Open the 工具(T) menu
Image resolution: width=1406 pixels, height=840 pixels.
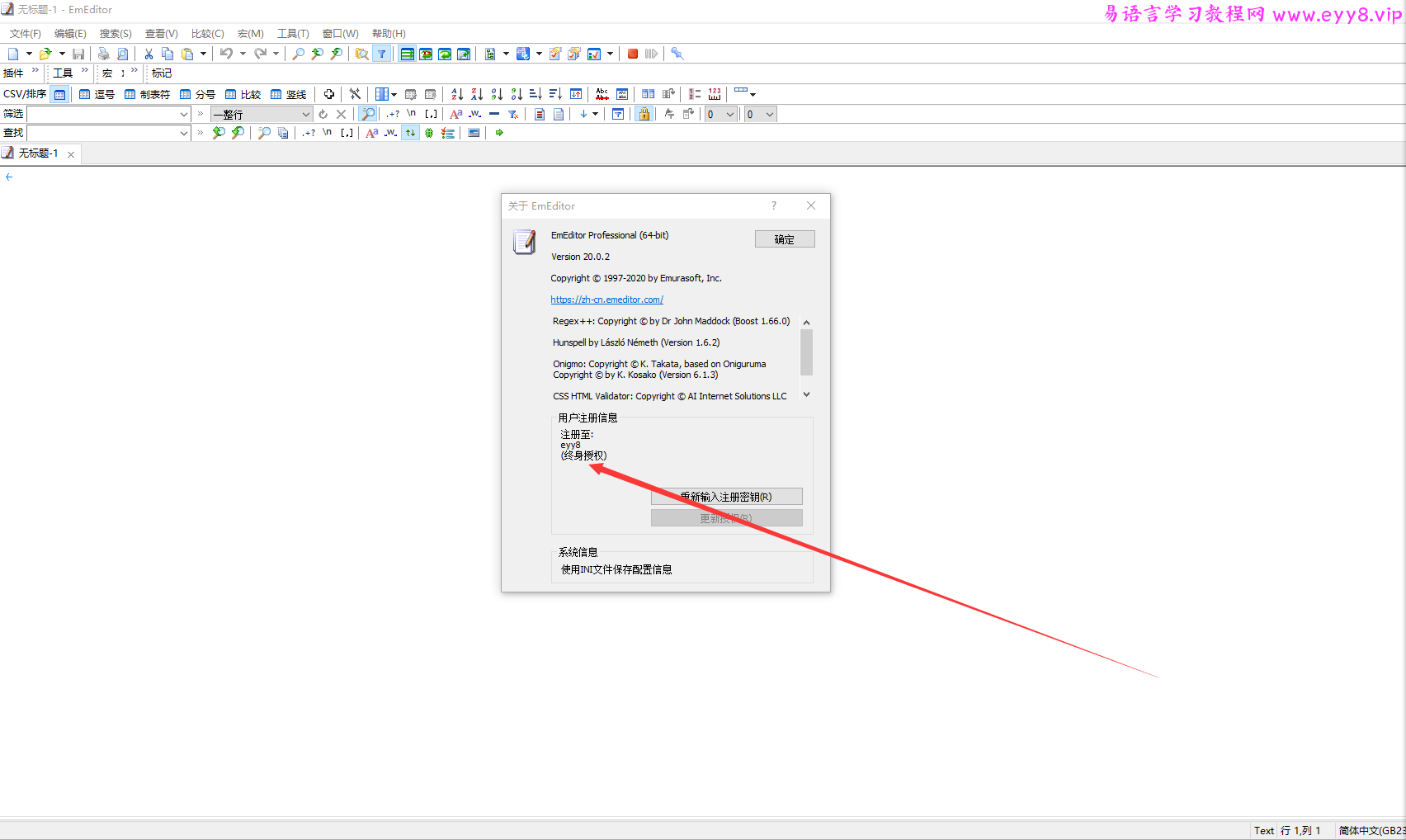point(293,34)
